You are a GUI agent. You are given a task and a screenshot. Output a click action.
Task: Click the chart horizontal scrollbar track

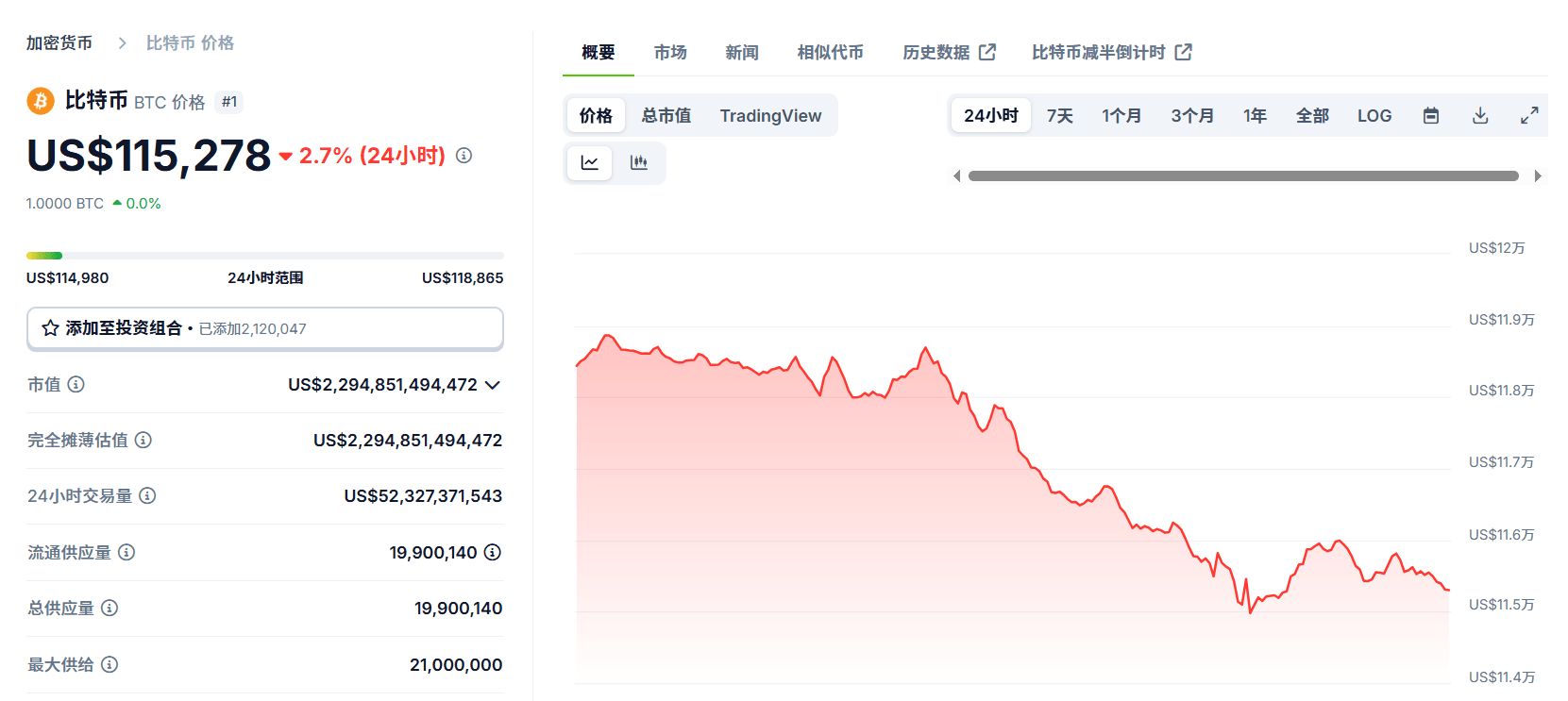click(1243, 175)
